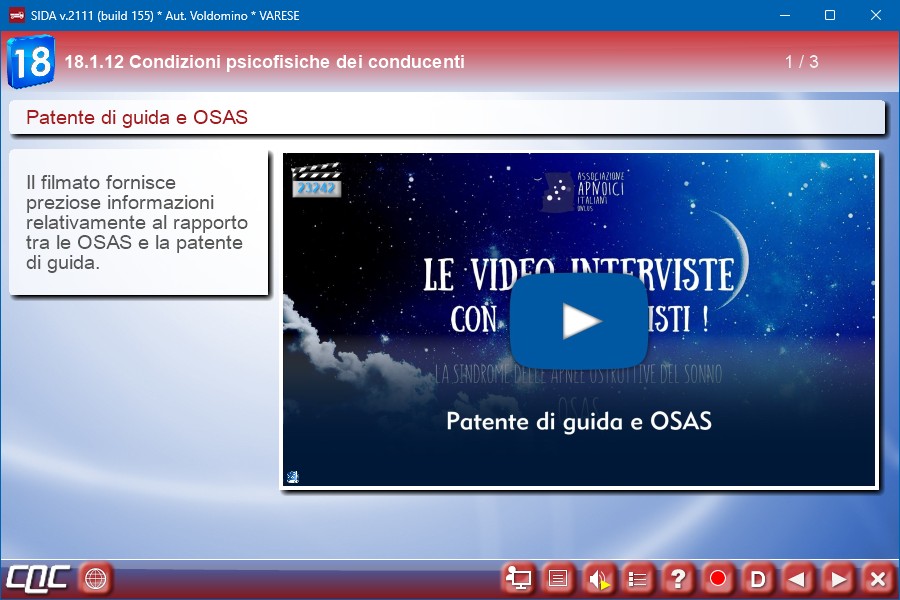The width and height of the screenshot is (900, 600).
Task: Click the small icon in video's bottom-left corner
Action: 294,476
